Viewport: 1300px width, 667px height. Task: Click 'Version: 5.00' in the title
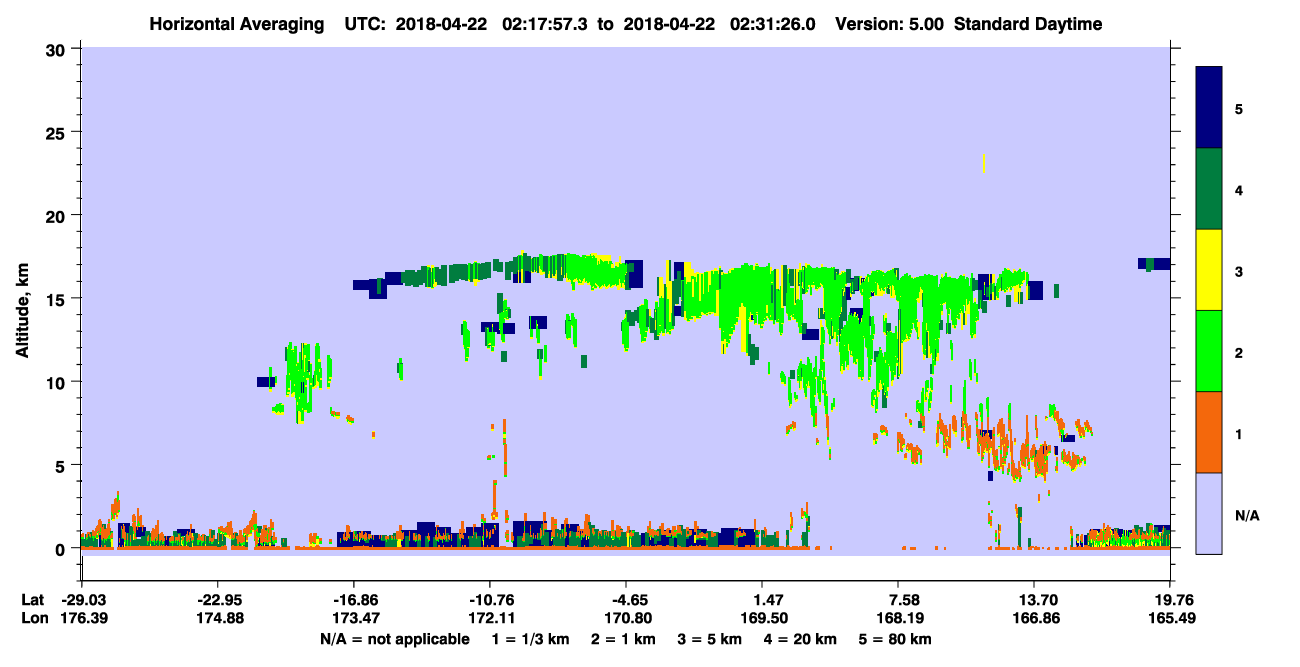pos(890,24)
